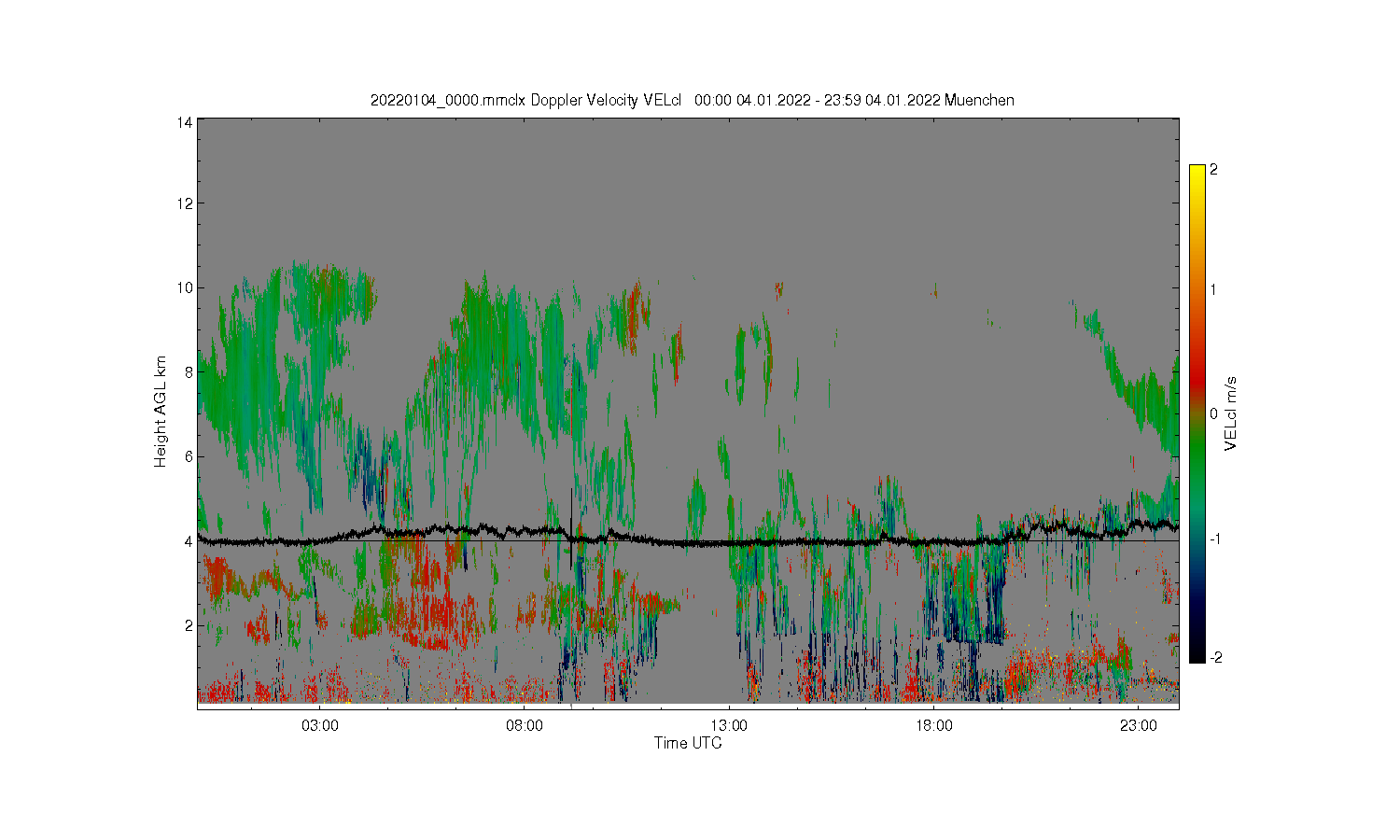
Task: Click the height tick label 12
Action: click(x=186, y=203)
